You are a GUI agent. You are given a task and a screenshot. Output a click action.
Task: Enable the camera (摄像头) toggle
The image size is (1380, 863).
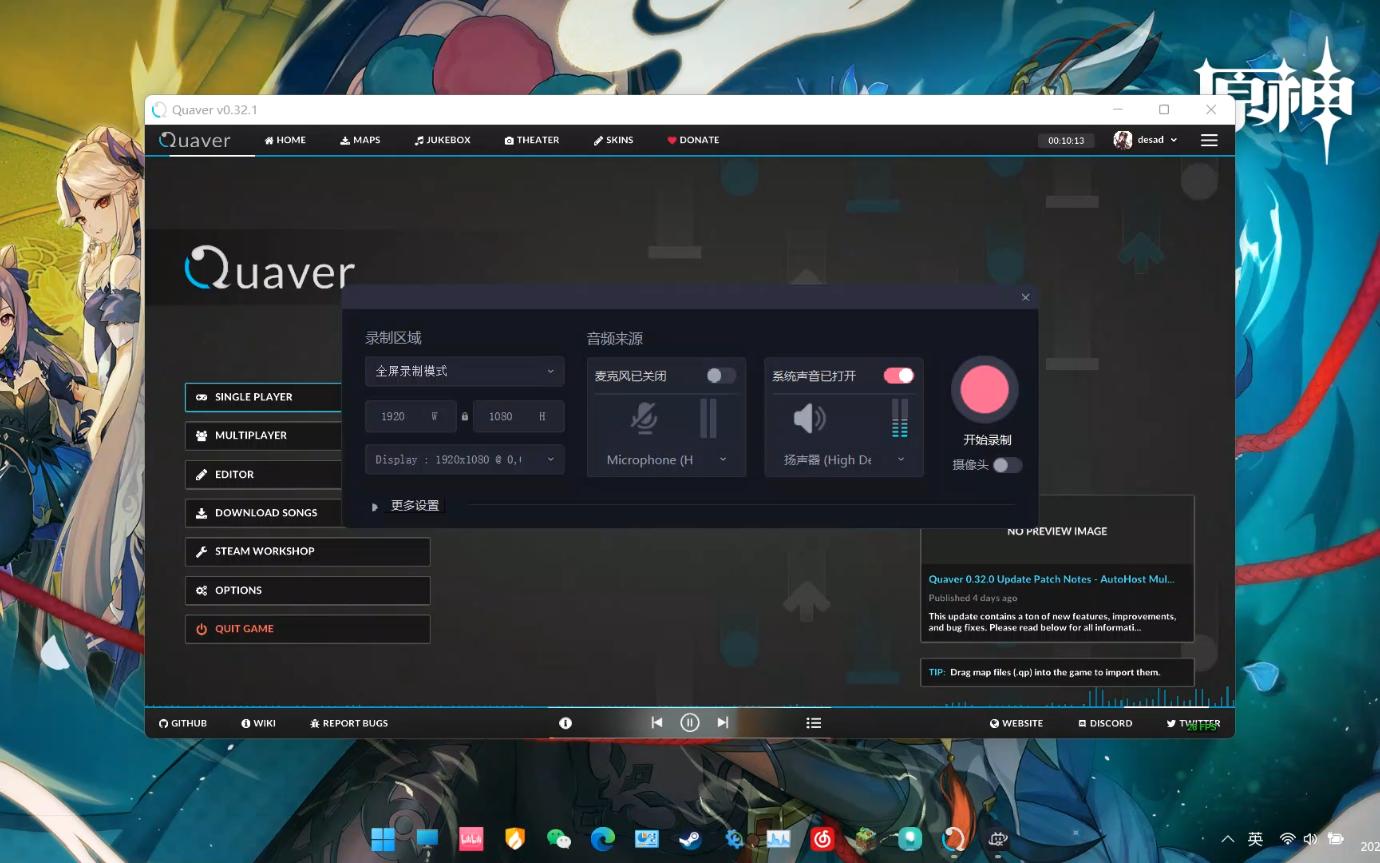[1007, 465]
